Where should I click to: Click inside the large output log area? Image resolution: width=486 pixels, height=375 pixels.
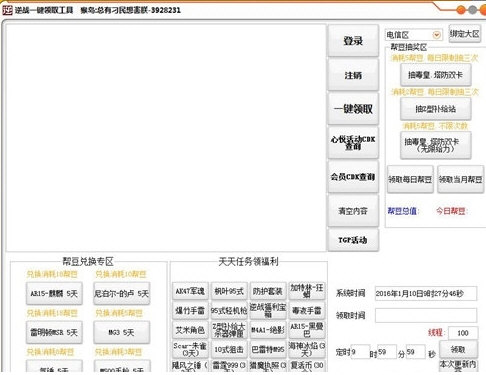click(x=166, y=138)
